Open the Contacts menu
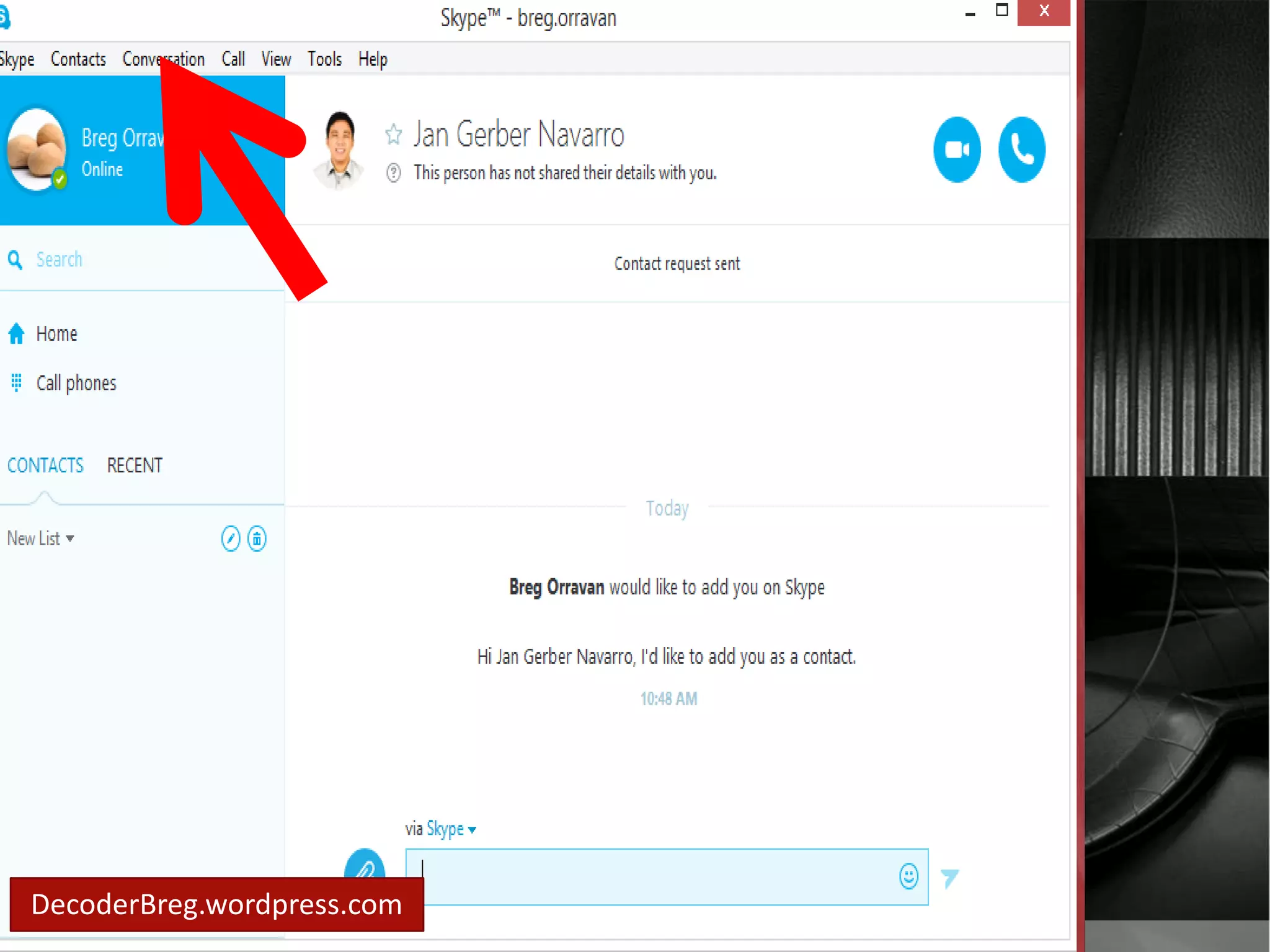This screenshot has height=952, width=1270. [78, 59]
